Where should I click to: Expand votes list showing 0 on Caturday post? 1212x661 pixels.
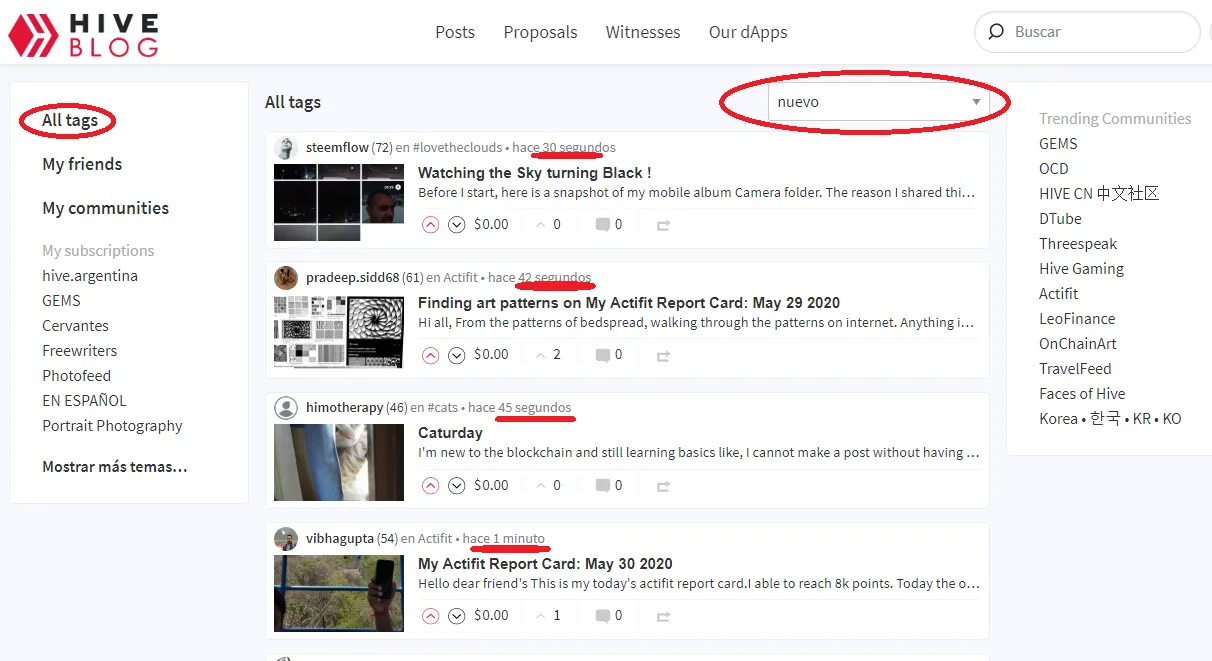click(548, 486)
